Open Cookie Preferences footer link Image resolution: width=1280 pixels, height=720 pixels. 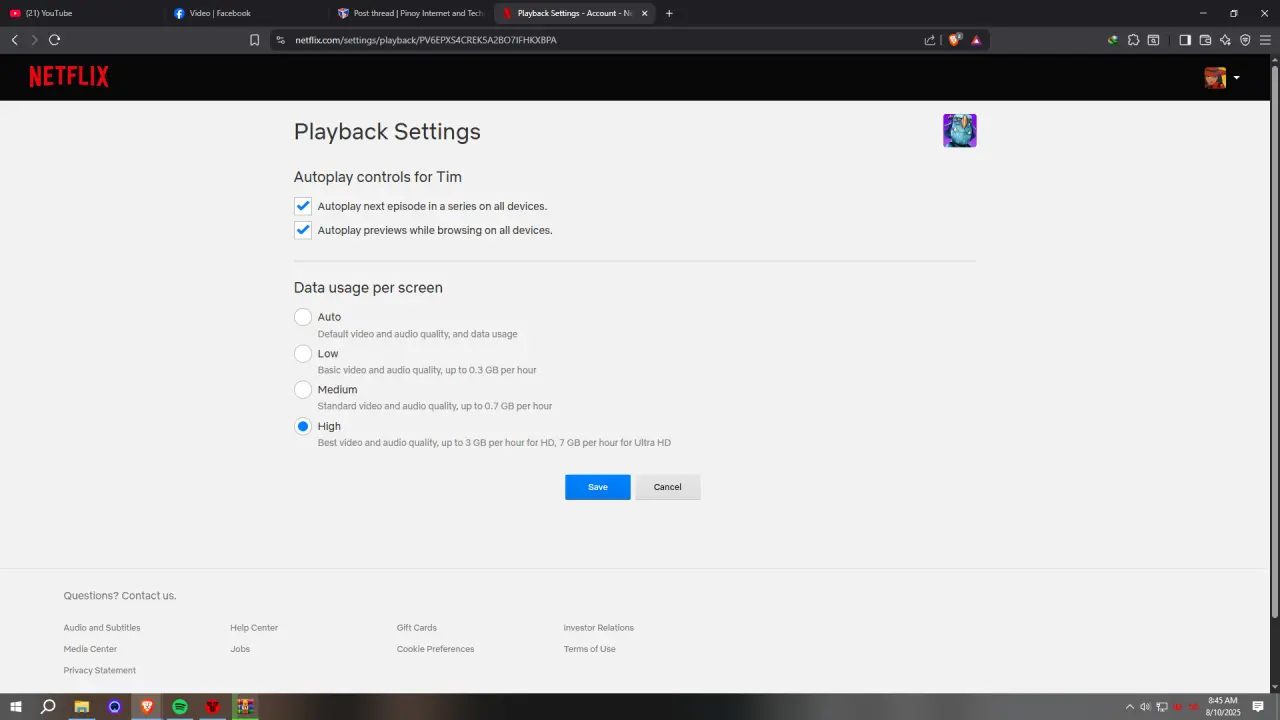point(435,649)
